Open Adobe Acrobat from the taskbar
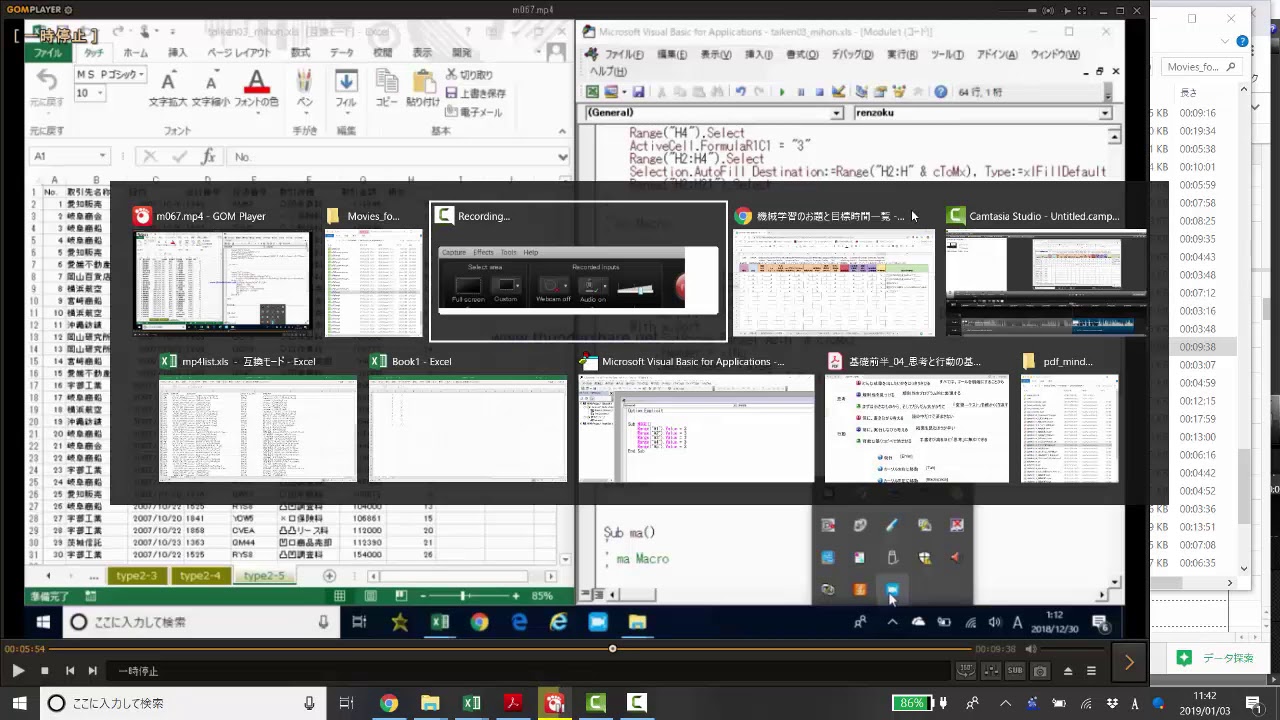Image resolution: width=1280 pixels, height=720 pixels. tap(513, 703)
